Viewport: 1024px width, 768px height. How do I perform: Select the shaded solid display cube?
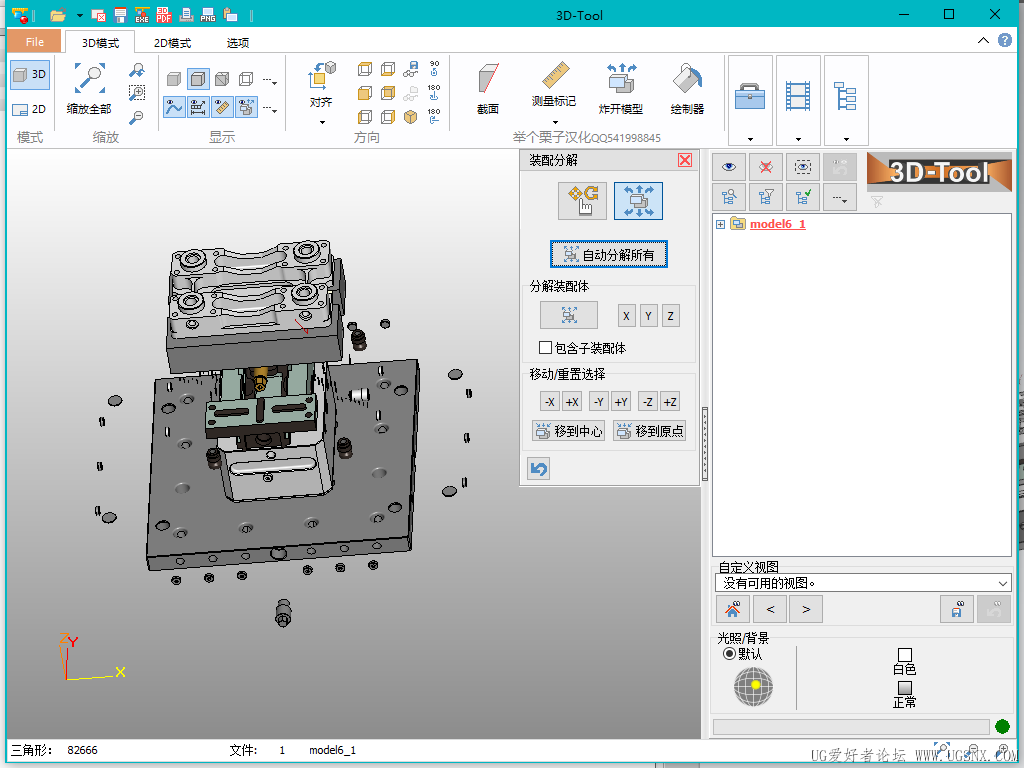tap(174, 80)
